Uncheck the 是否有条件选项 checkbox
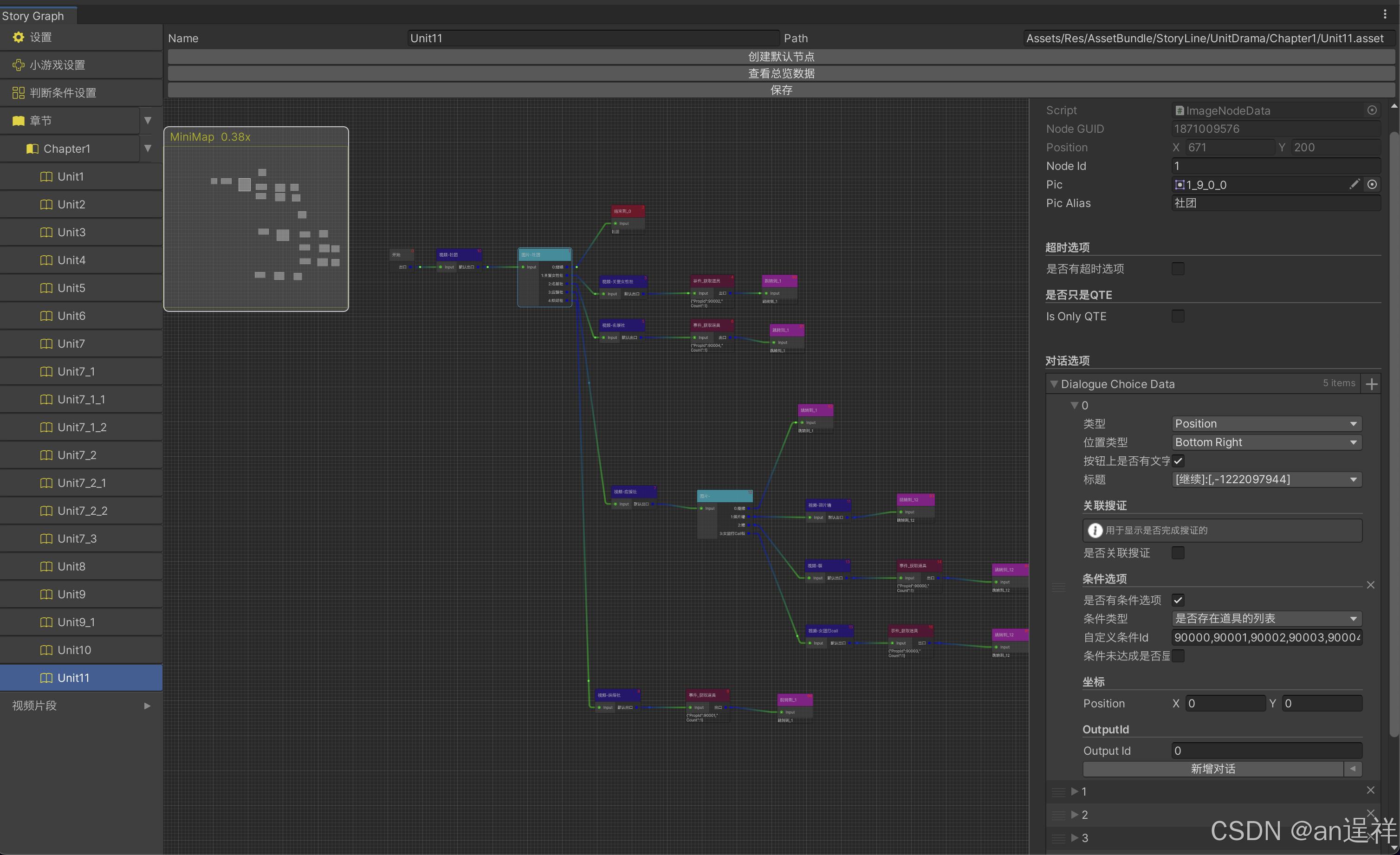1400x855 pixels. [1178, 600]
